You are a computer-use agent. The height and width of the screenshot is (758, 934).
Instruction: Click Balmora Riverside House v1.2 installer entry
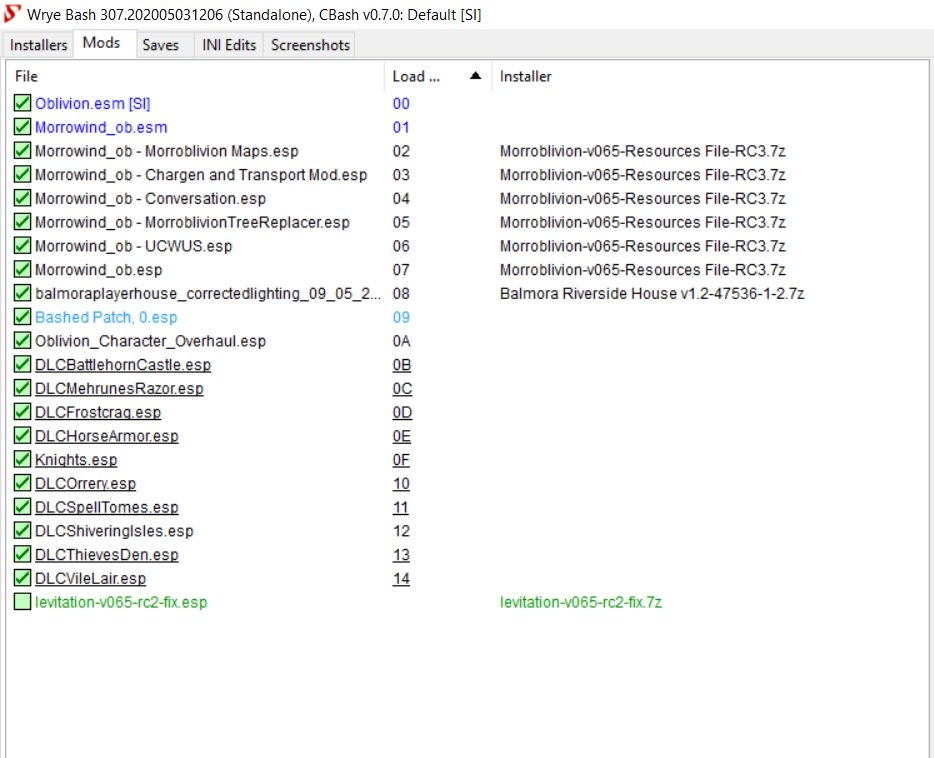(652, 294)
